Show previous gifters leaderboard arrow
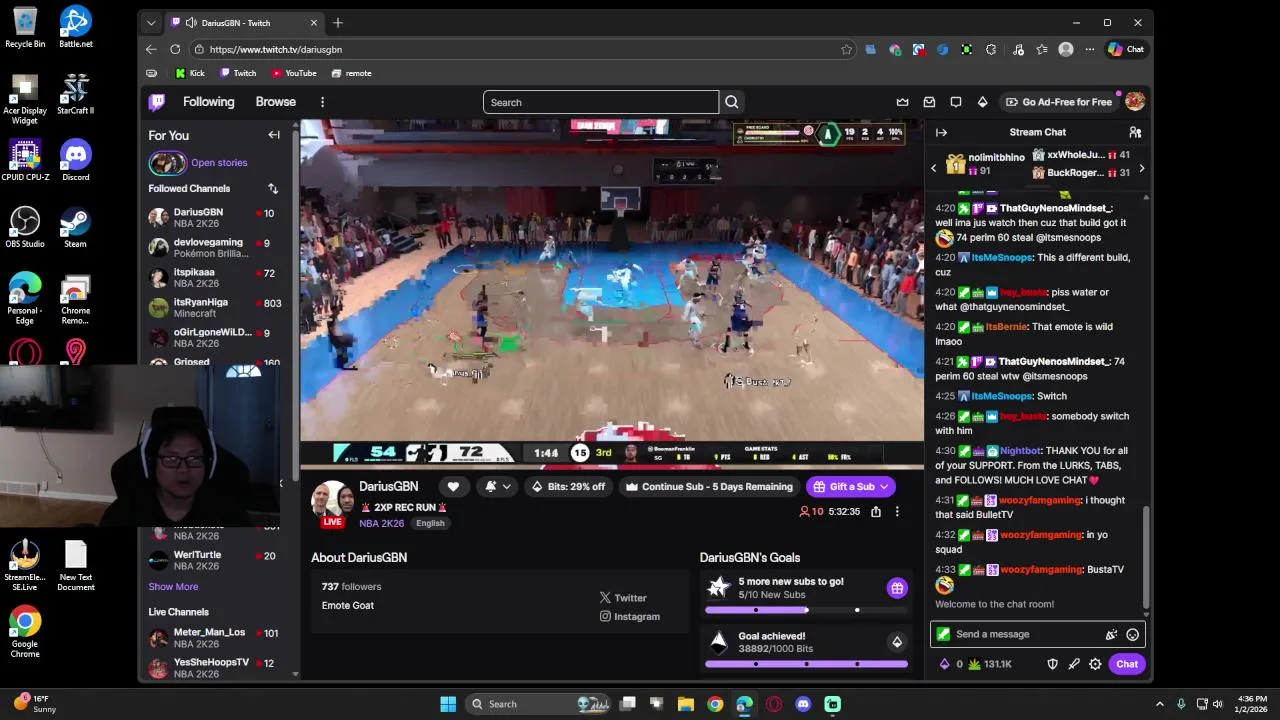Screen dimensions: 1280x720 pos(934,169)
